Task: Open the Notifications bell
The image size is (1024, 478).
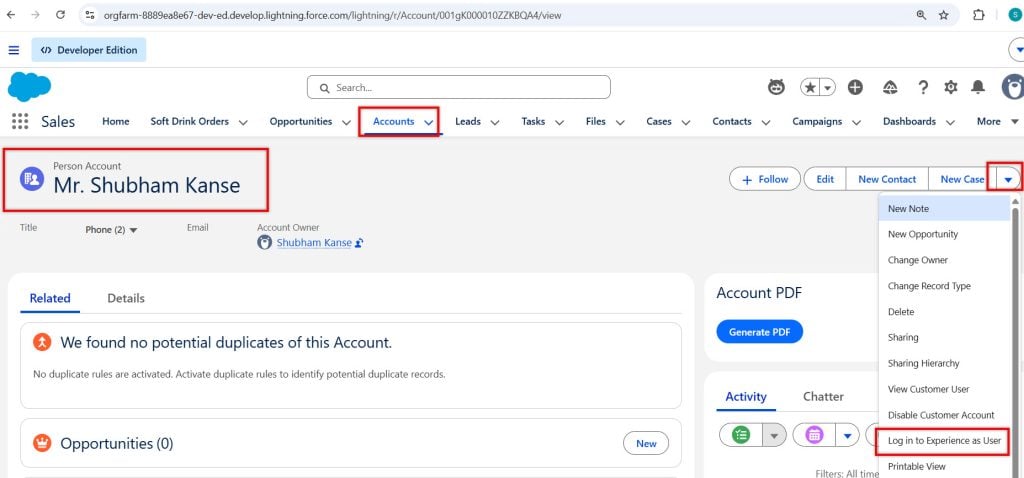Action: click(978, 87)
